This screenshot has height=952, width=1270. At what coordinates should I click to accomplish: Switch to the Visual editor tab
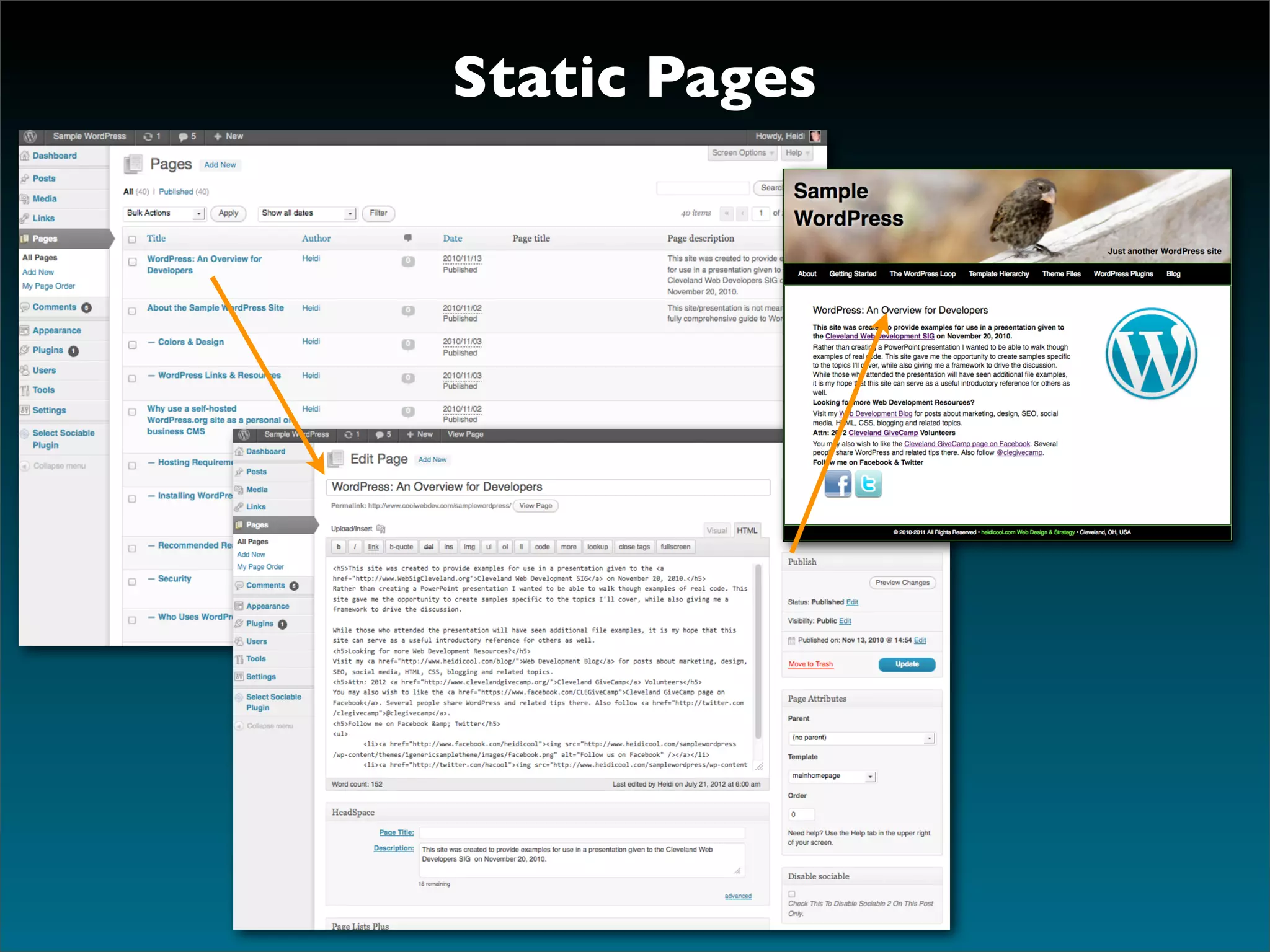(x=717, y=531)
